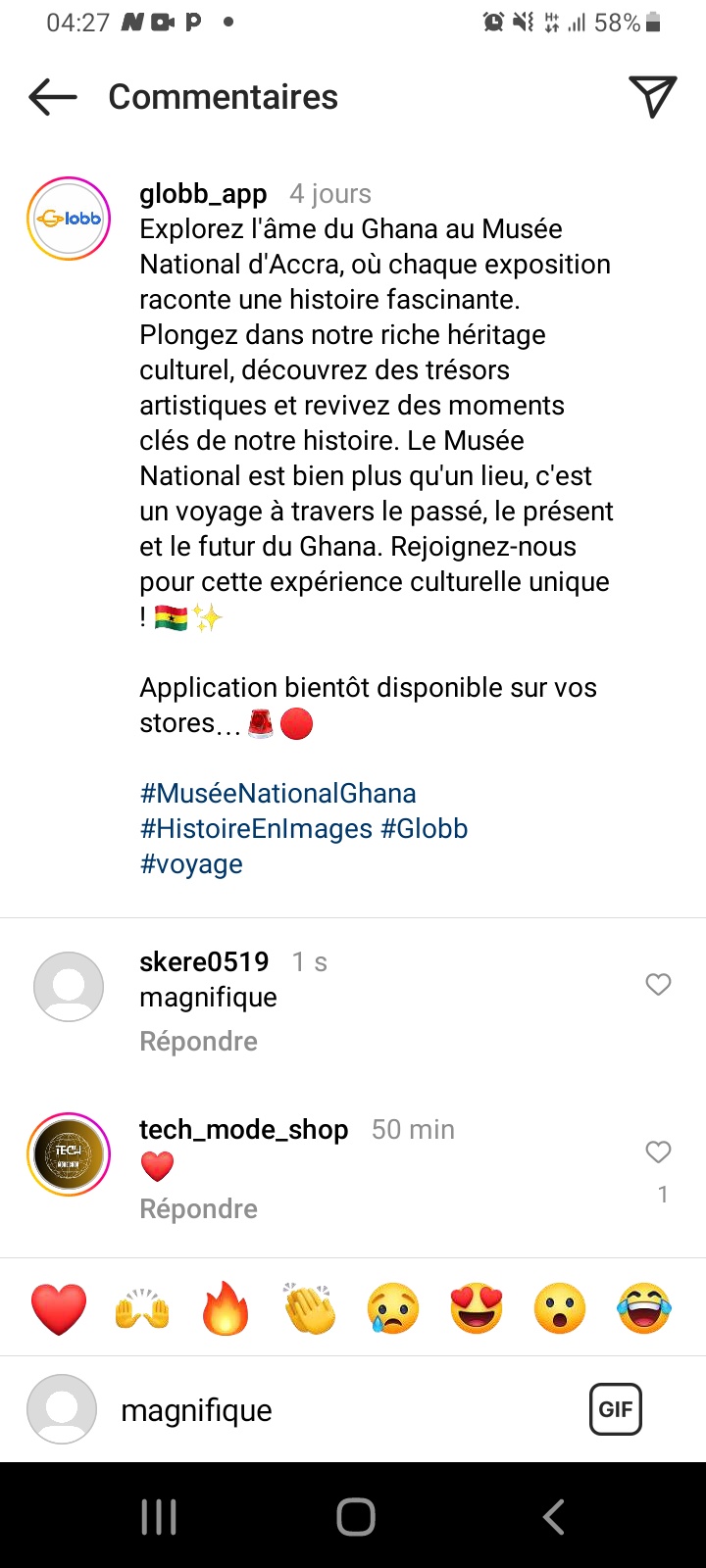Add the raised hands emoji
This screenshot has width=706, height=1568.
tap(143, 1309)
